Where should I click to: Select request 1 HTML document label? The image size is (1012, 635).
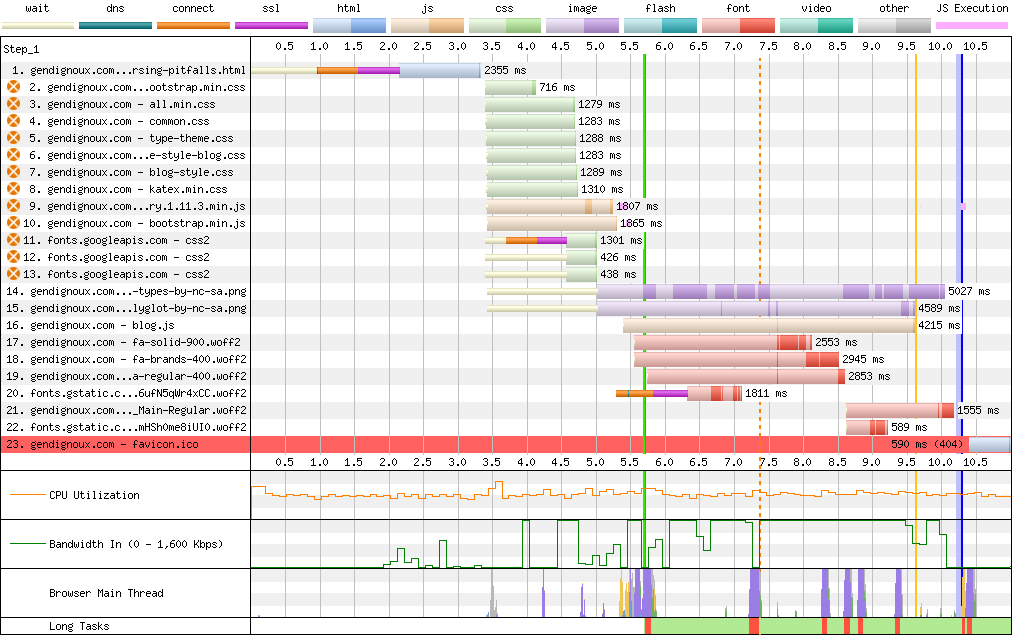(128, 70)
